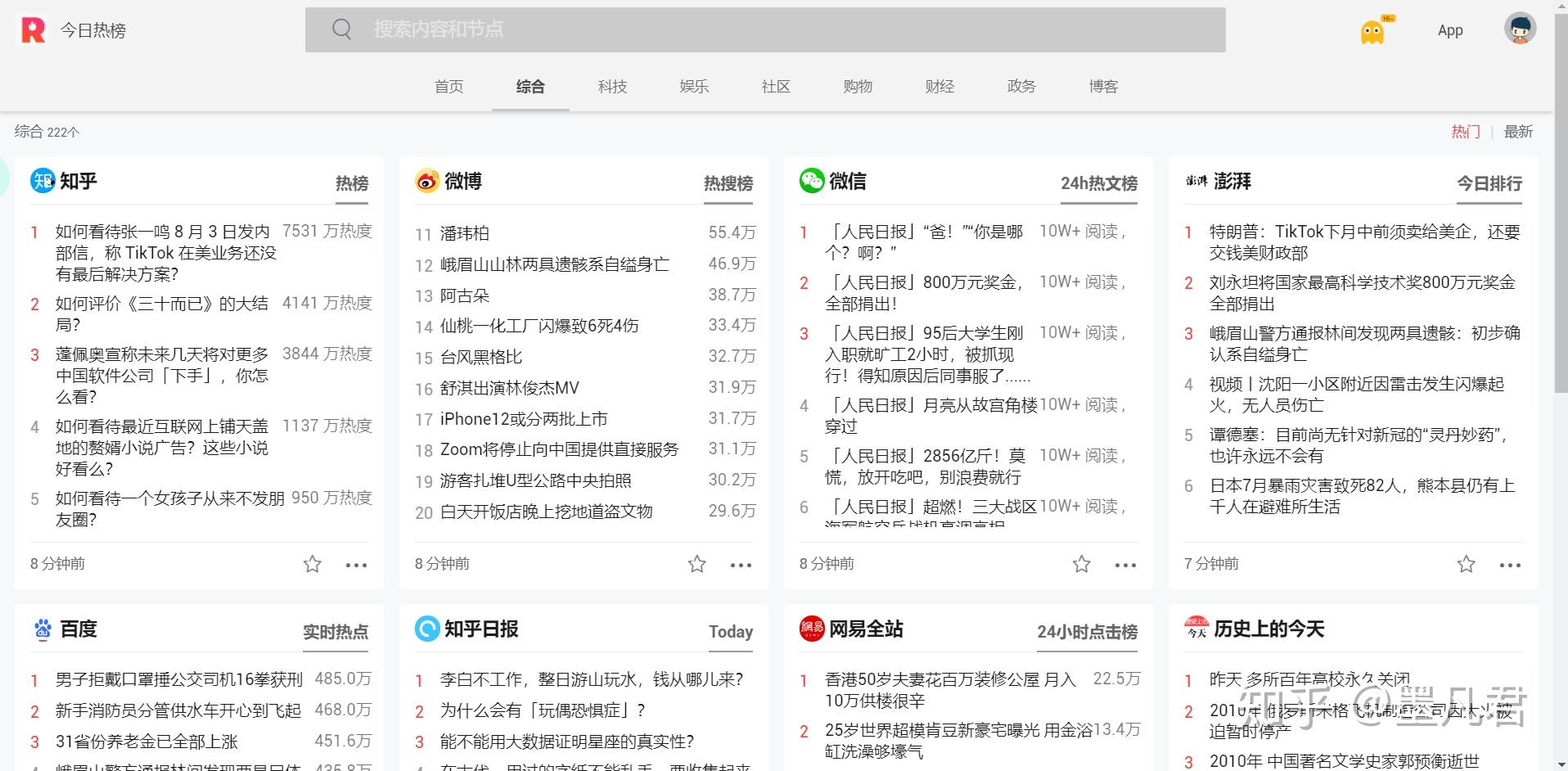Click the 7 分钟前 update time on 澎湃
This screenshot has width=1568, height=771.
point(1211,564)
